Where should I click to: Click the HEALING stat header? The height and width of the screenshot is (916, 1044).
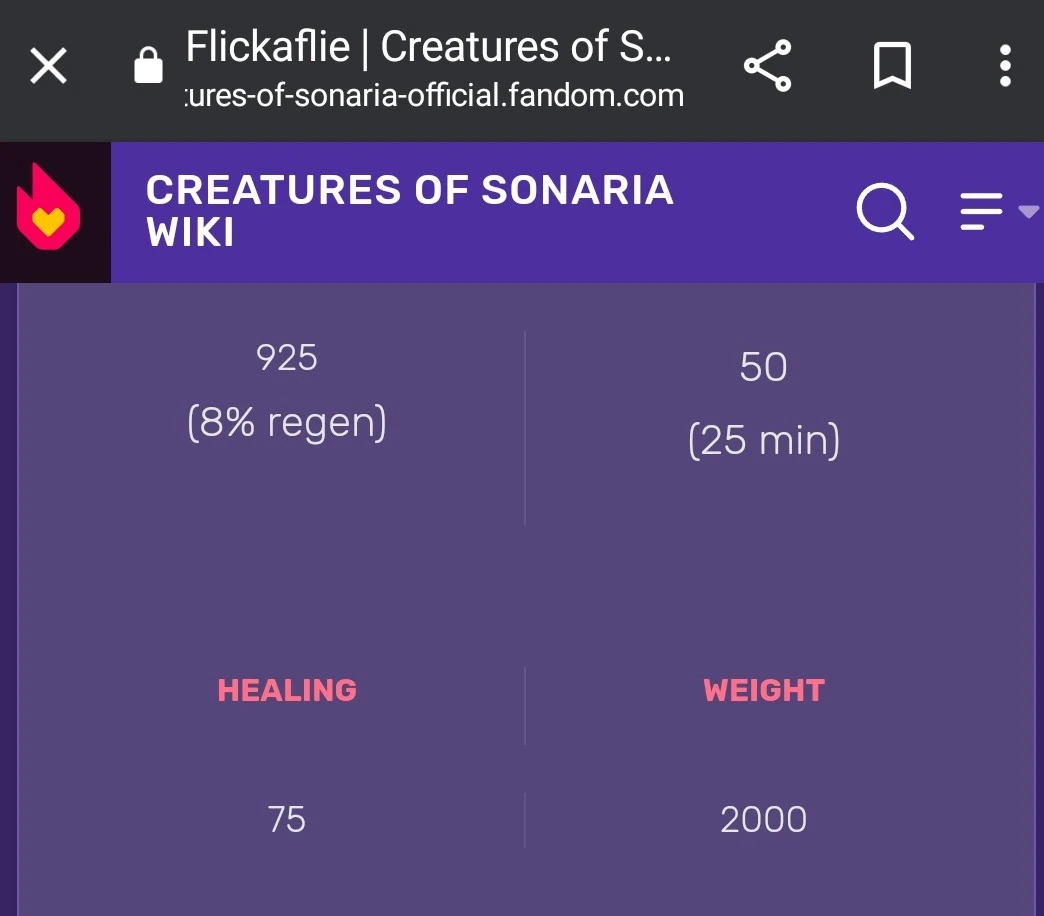coord(287,690)
